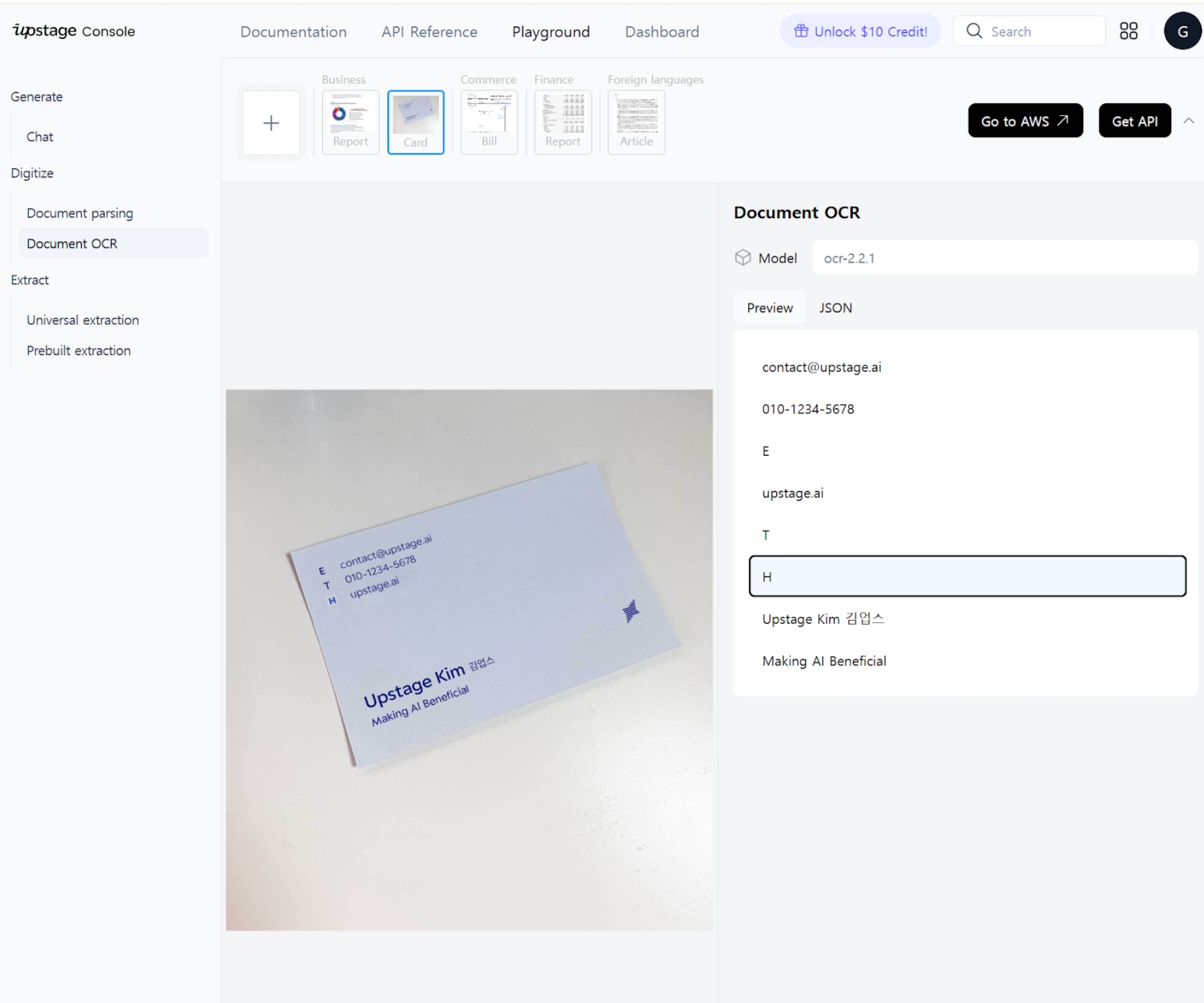The width and height of the screenshot is (1204, 1003).
Task: Select the Foreign languages Article sample
Action: tap(637, 122)
